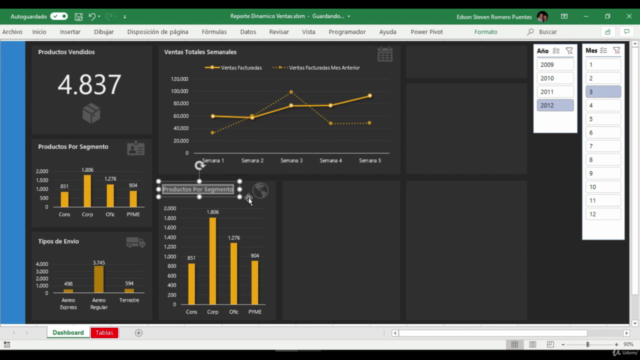Select year 2009 in Año slicer
Image resolution: width=640 pixels, height=360 pixels.
(555, 64)
